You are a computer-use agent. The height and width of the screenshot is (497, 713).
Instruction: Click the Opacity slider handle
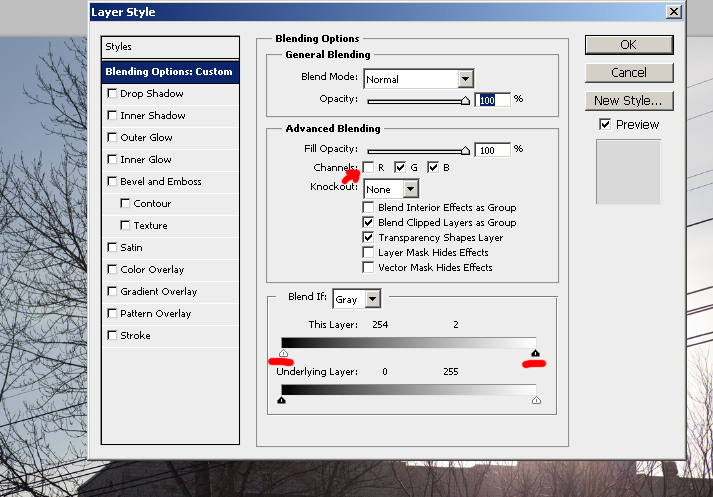[465, 100]
